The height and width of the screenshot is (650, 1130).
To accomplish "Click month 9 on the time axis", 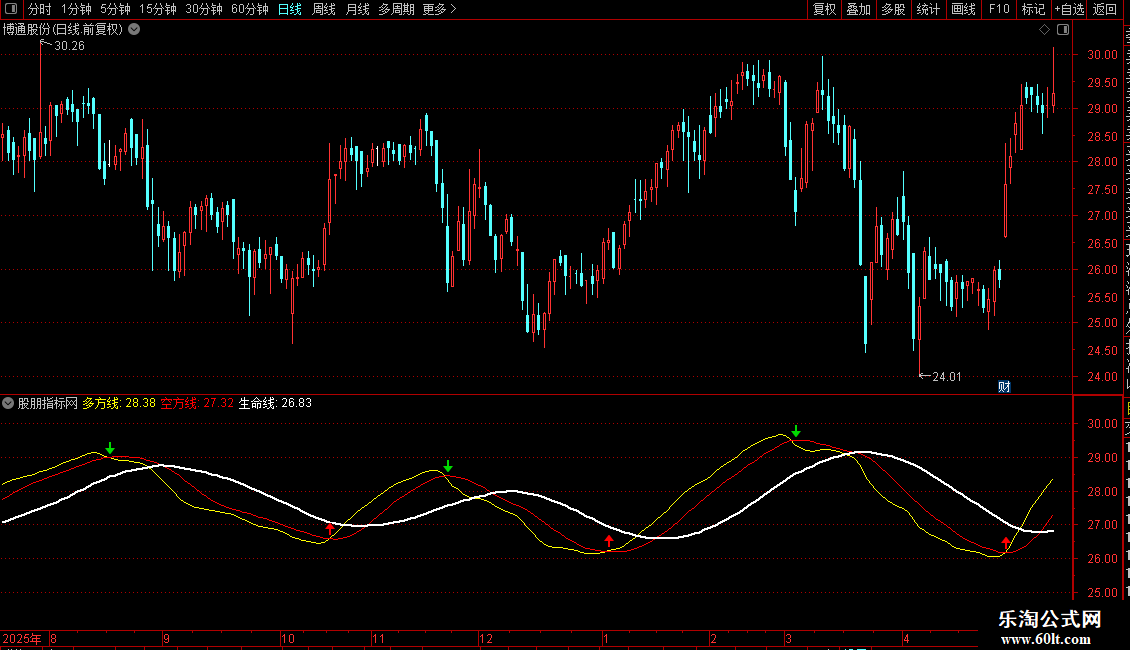I will (166, 638).
